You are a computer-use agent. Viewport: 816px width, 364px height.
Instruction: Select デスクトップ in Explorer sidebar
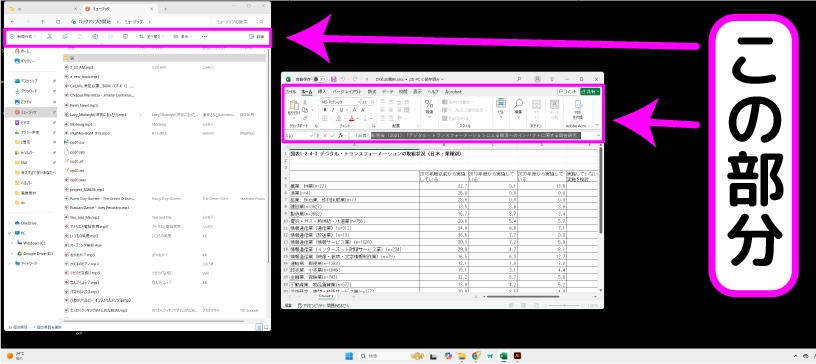click(x=26, y=82)
